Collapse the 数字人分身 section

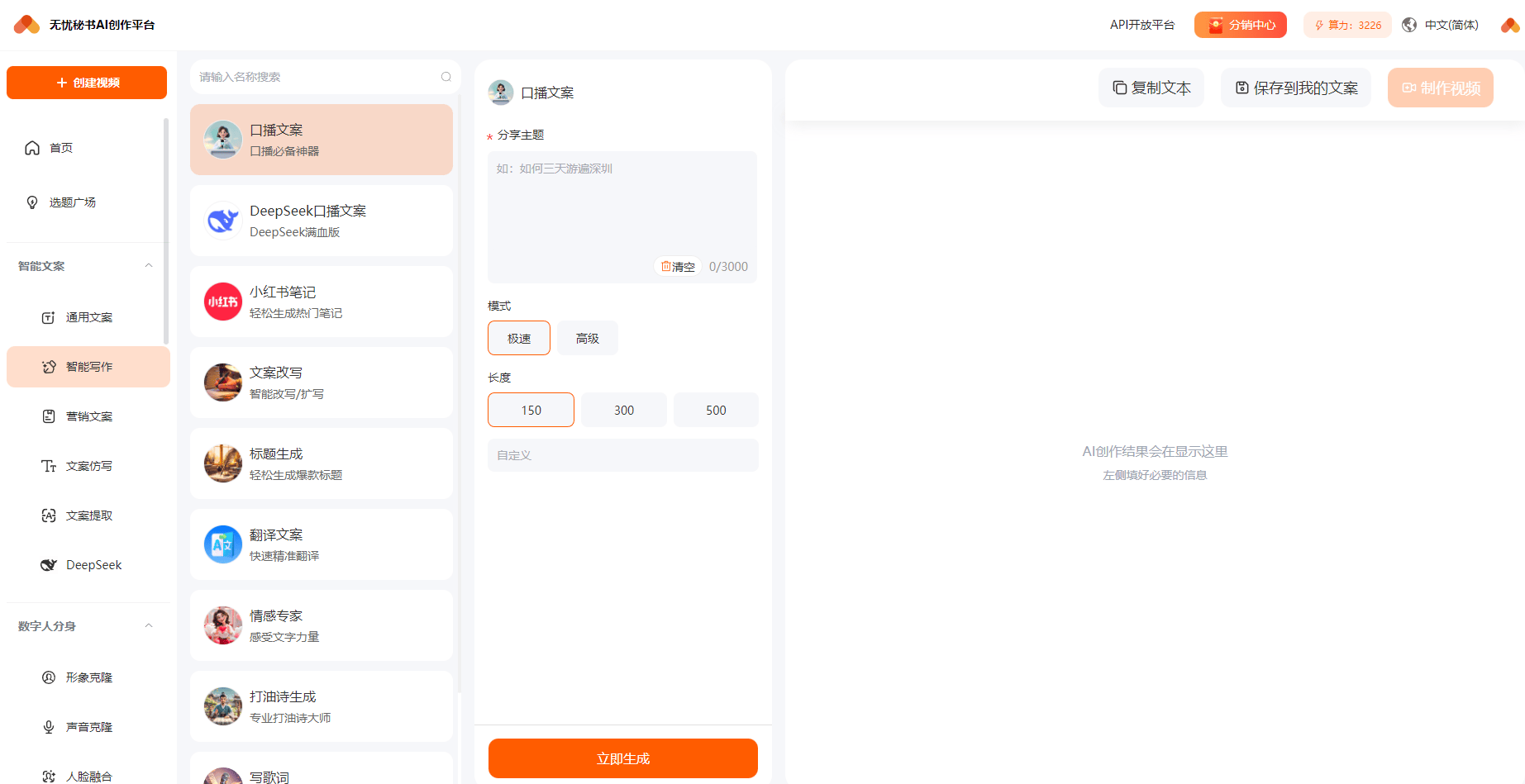click(x=149, y=626)
